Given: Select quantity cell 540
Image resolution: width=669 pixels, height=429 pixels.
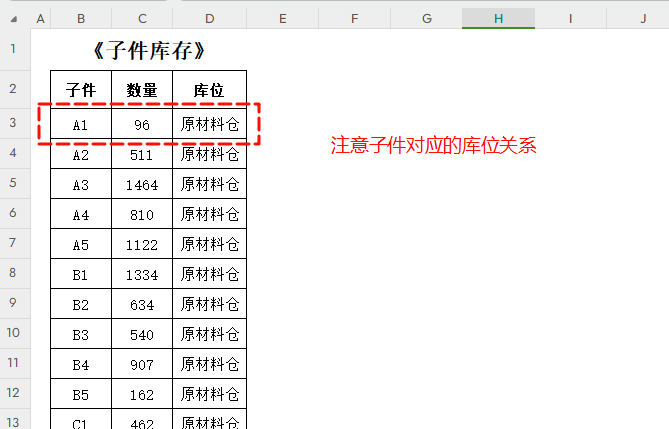Looking at the screenshot, I should tap(142, 333).
